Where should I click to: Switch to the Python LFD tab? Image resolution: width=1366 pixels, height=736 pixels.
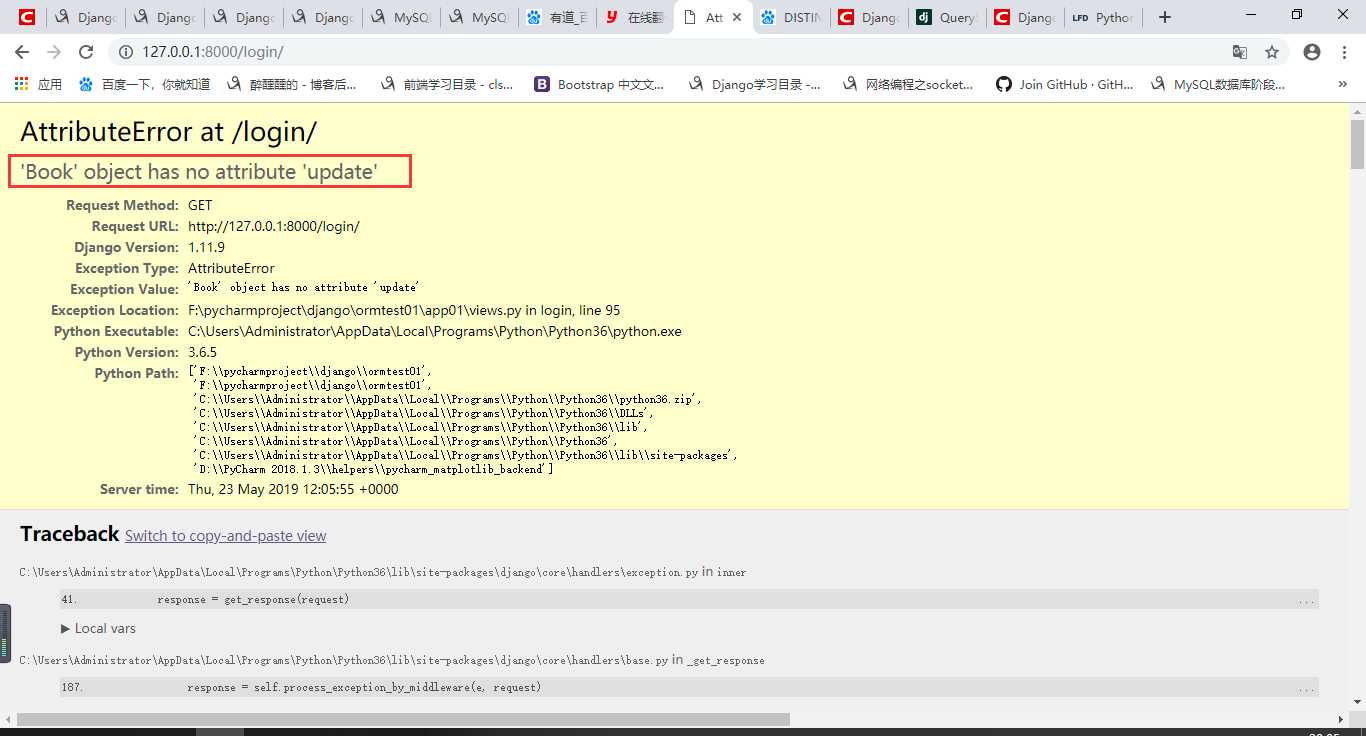pyautogui.click(x=1103, y=17)
